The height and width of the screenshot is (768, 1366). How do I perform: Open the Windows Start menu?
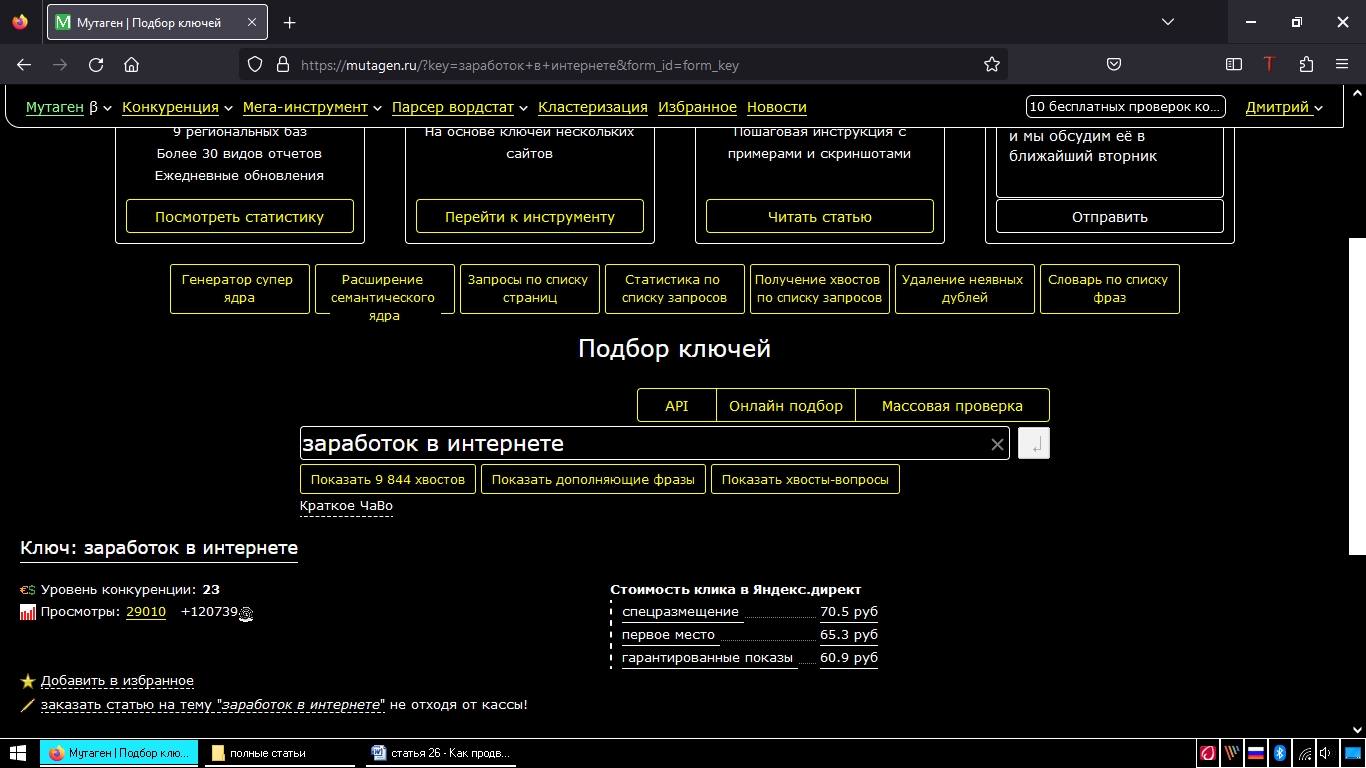(x=18, y=753)
